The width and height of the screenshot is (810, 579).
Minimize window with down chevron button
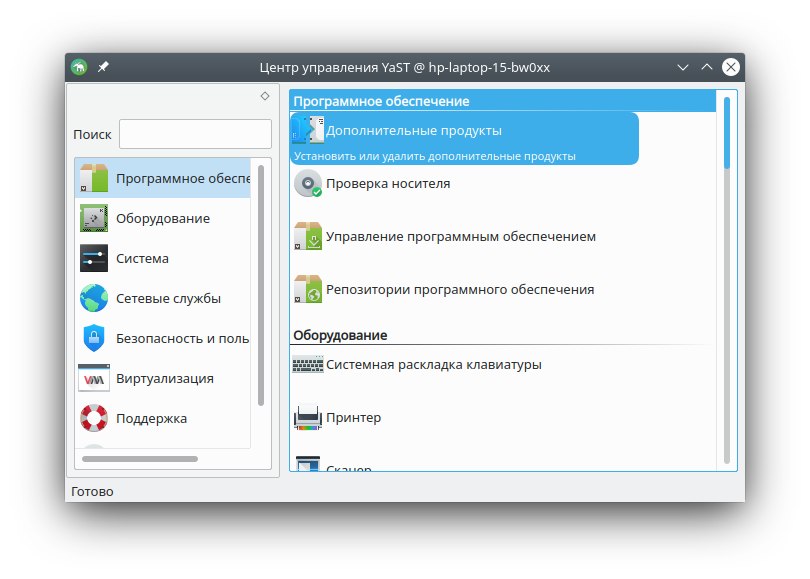683,67
